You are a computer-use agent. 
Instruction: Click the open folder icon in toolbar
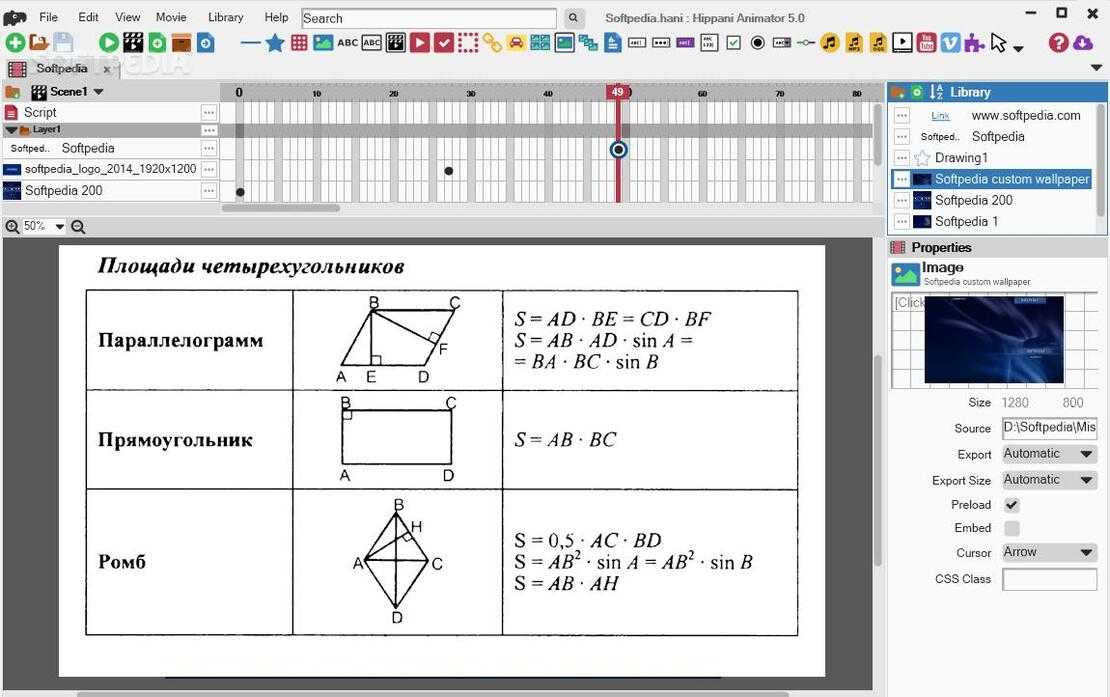39,43
